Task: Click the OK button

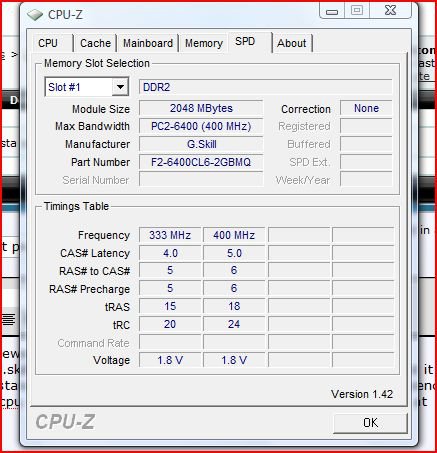Action: 370,423
